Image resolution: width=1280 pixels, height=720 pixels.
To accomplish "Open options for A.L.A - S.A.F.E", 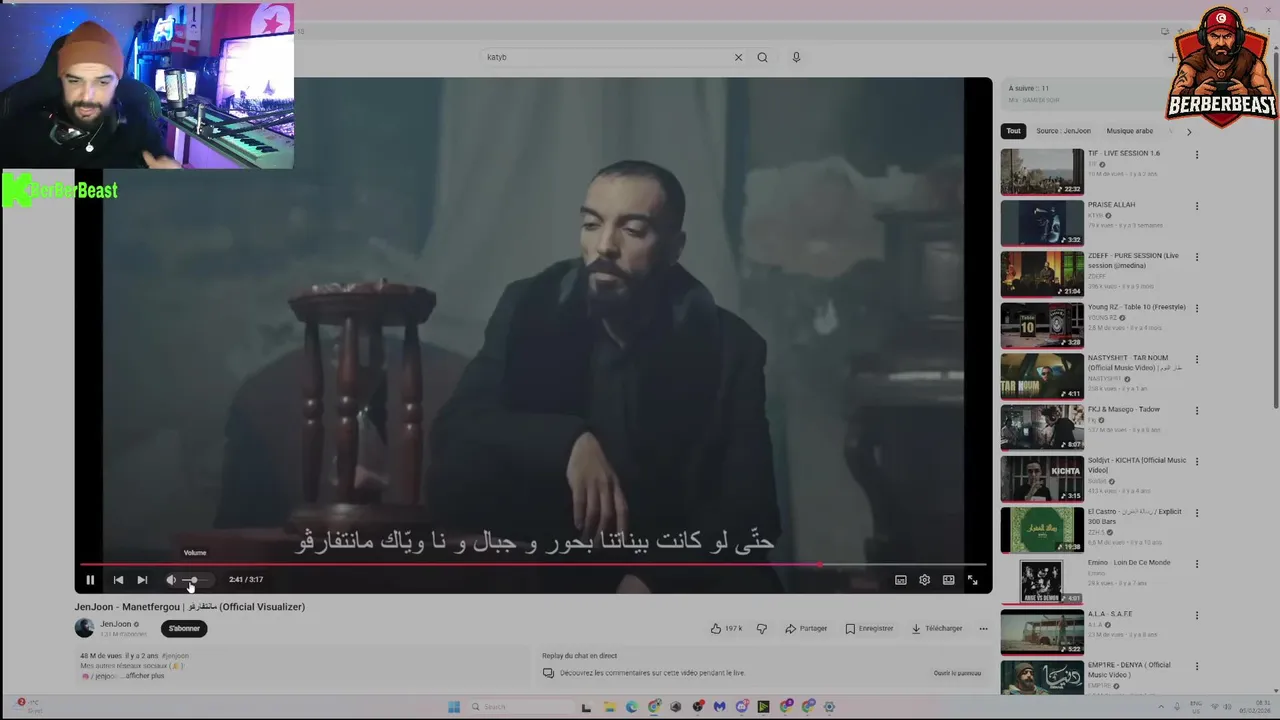I will coord(1196,614).
